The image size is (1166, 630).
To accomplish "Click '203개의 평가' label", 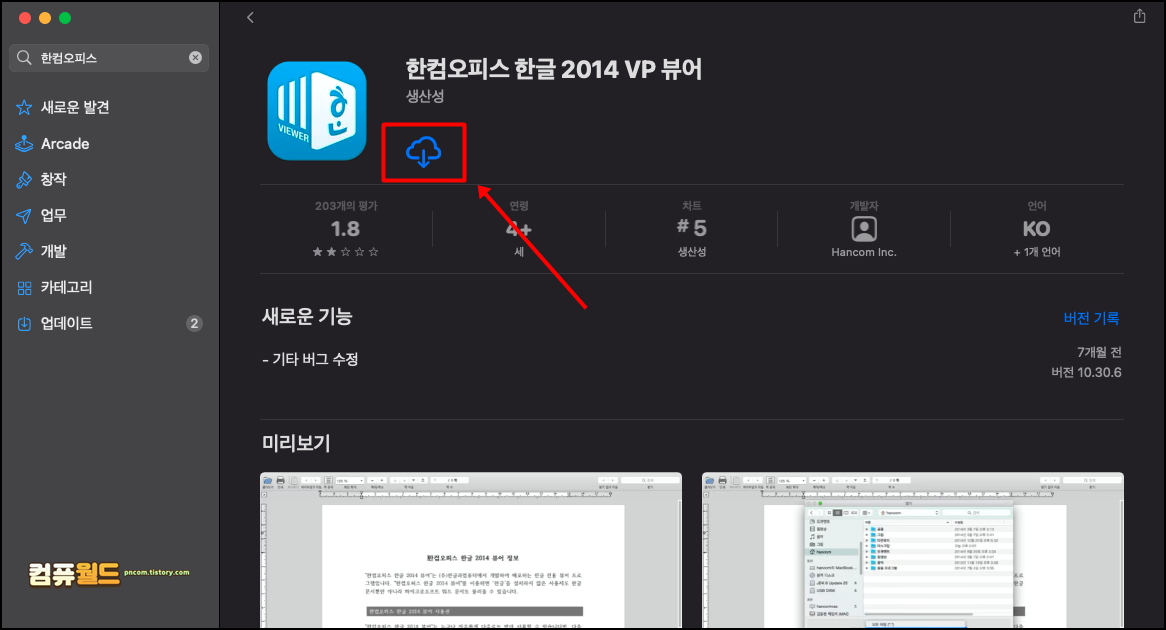I will 346,205.
